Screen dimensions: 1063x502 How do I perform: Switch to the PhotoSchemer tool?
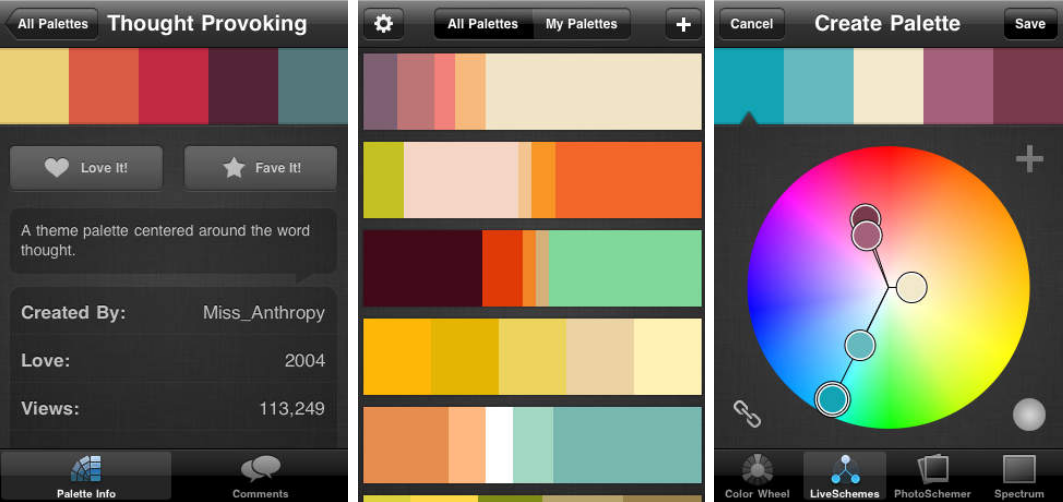(x=932, y=476)
